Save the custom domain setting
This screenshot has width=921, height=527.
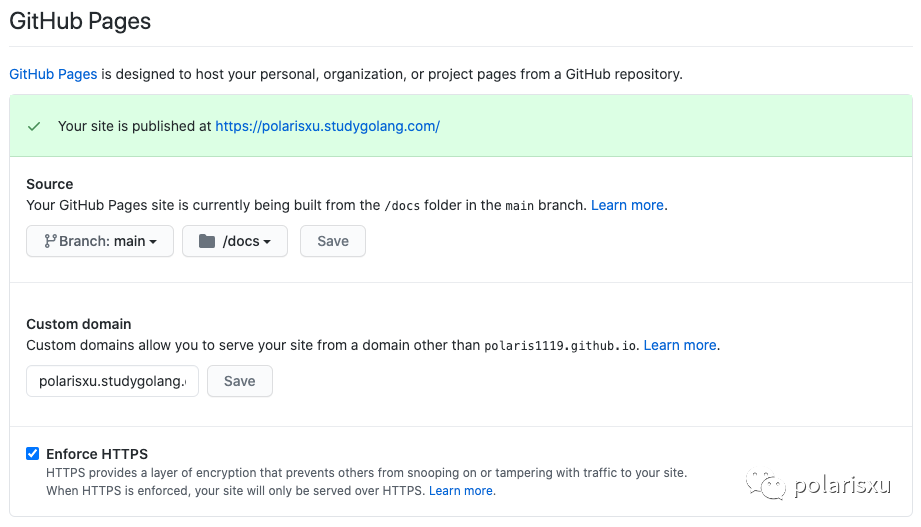pyautogui.click(x=240, y=381)
